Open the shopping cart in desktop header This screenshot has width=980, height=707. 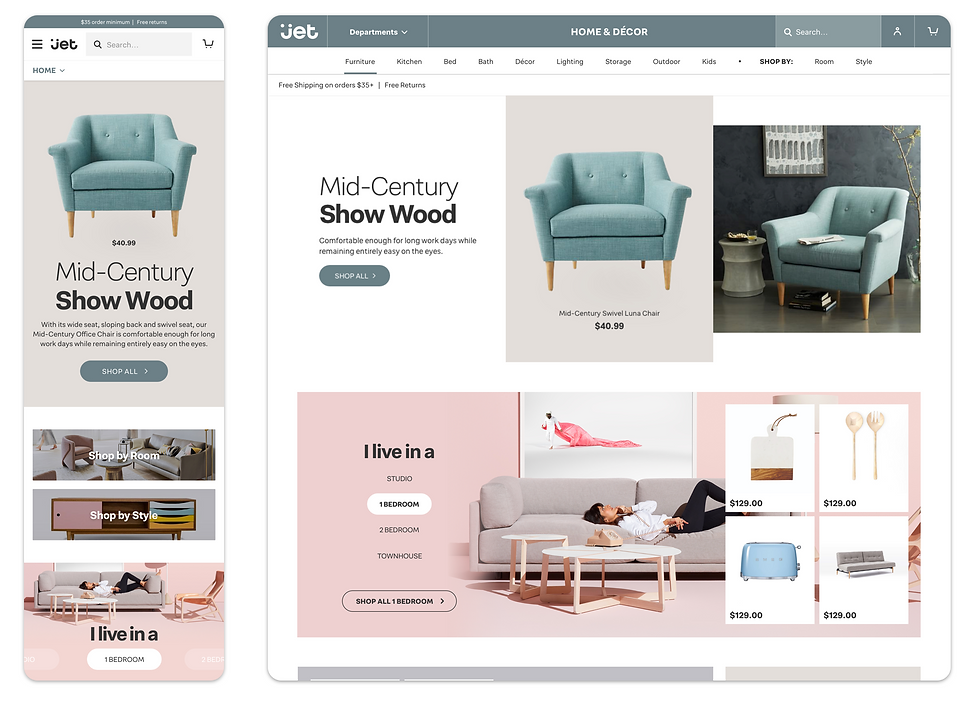932,31
